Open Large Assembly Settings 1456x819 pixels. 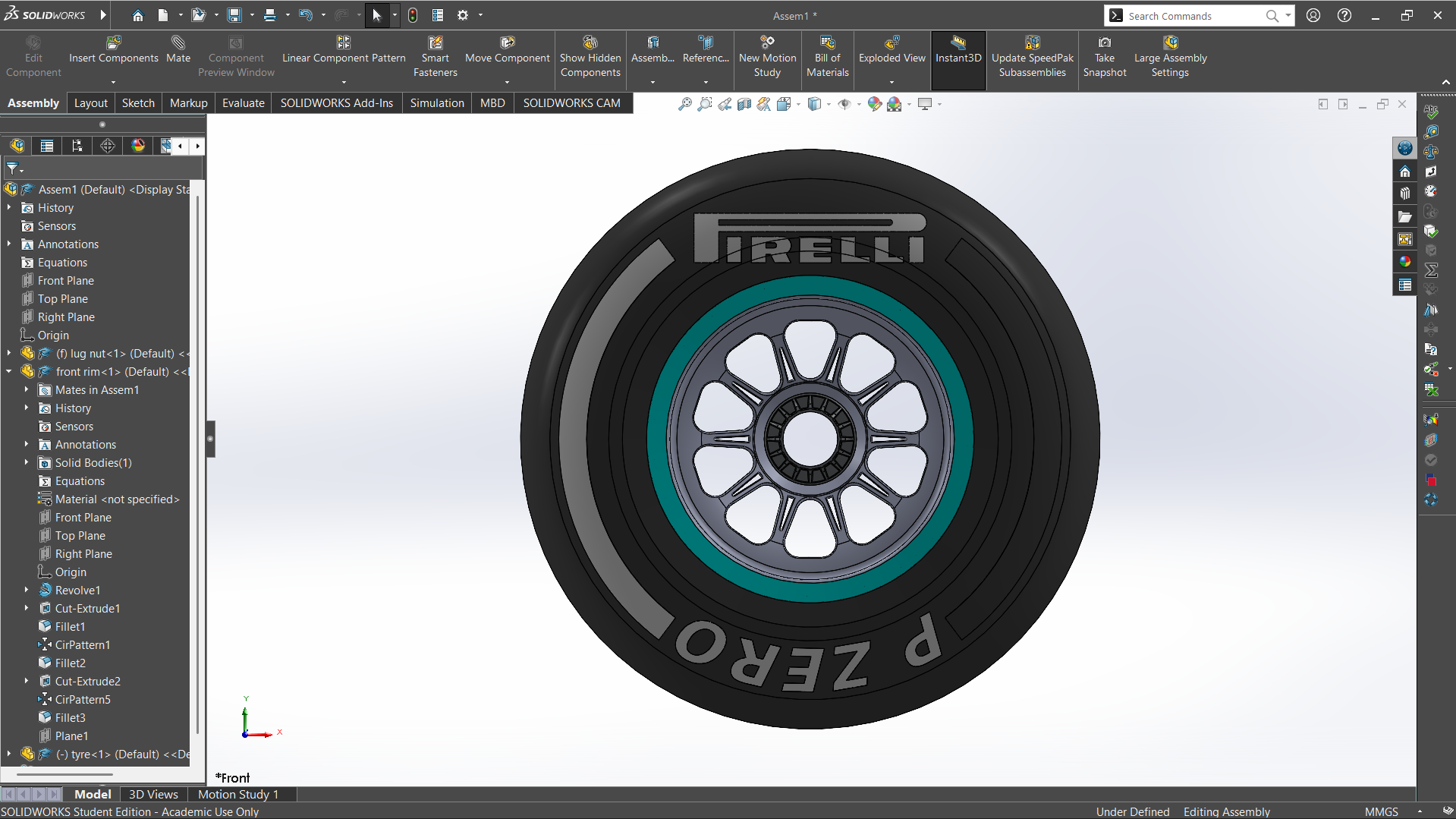pos(1170,57)
